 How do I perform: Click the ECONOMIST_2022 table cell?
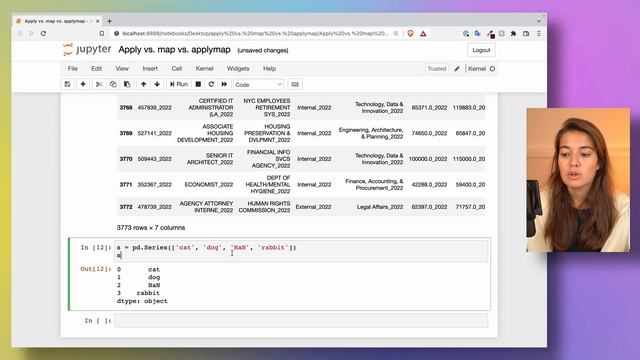pyautogui.click(x=209, y=185)
